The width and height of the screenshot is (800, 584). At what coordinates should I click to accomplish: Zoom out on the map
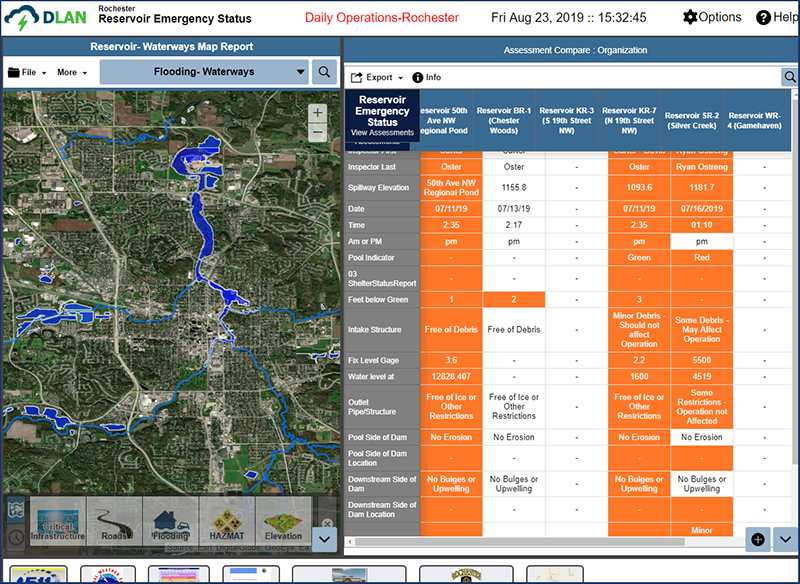pyautogui.click(x=317, y=133)
